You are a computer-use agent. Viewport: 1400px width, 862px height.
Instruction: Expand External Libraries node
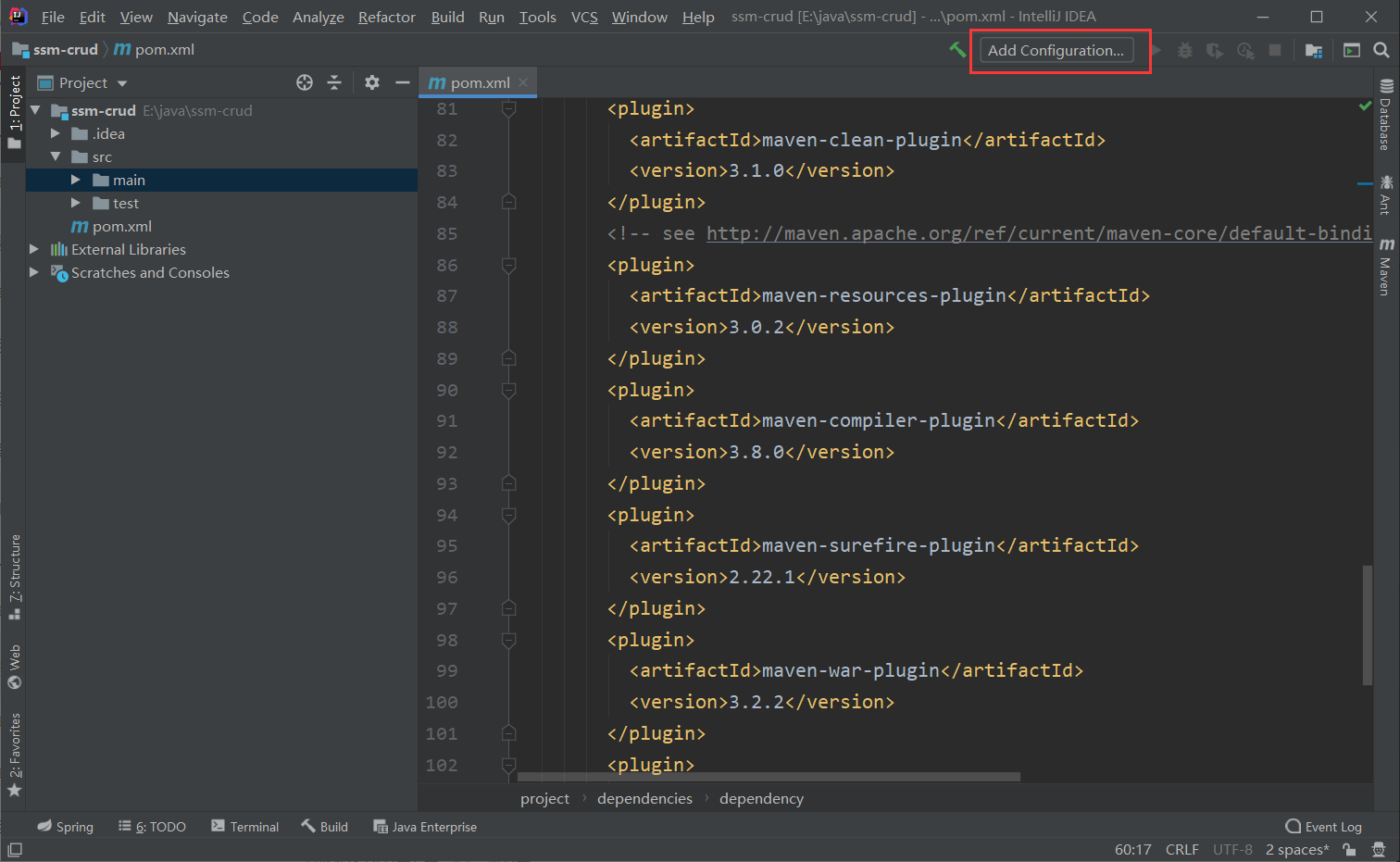34,249
